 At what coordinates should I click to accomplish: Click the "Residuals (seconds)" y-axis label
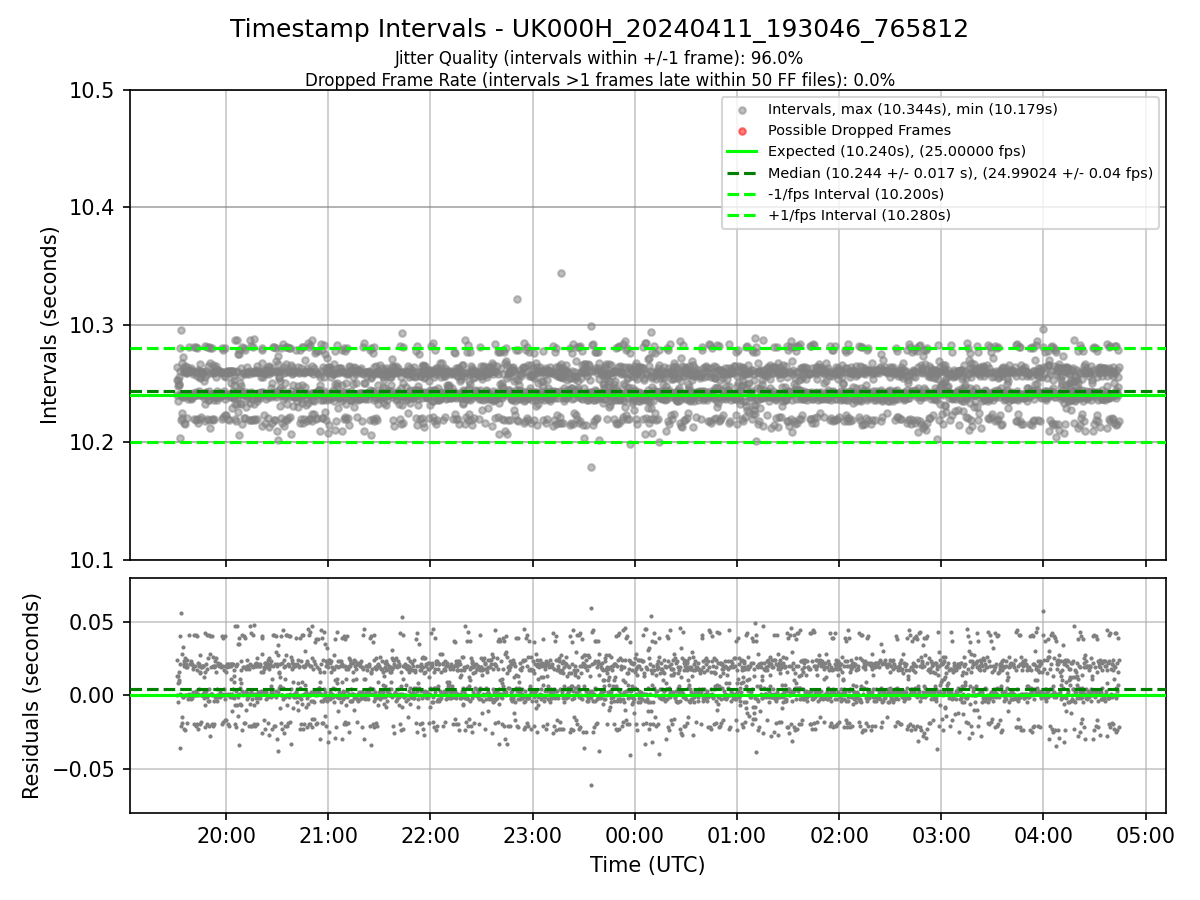pyautogui.click(x=31, y=696)
